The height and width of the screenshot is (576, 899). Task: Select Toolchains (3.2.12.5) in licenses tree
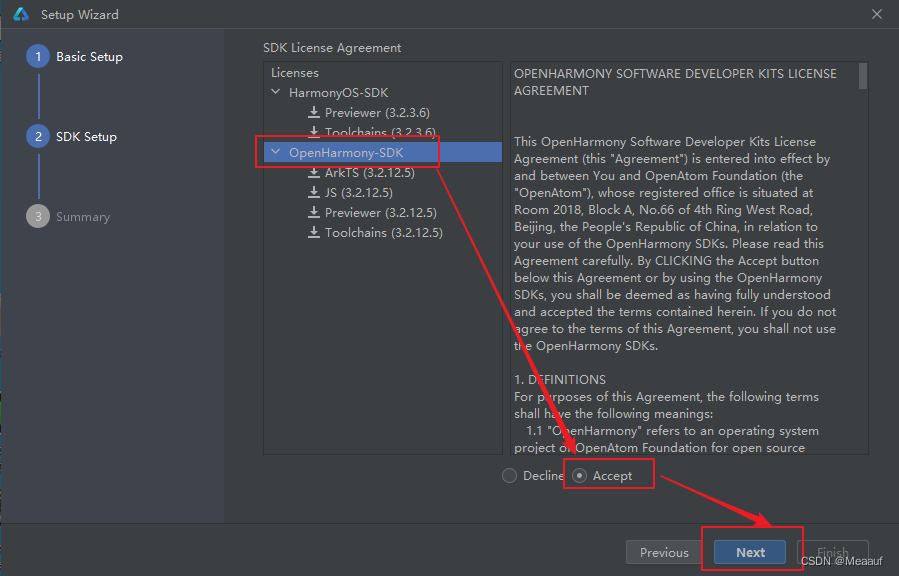[384, 233]
